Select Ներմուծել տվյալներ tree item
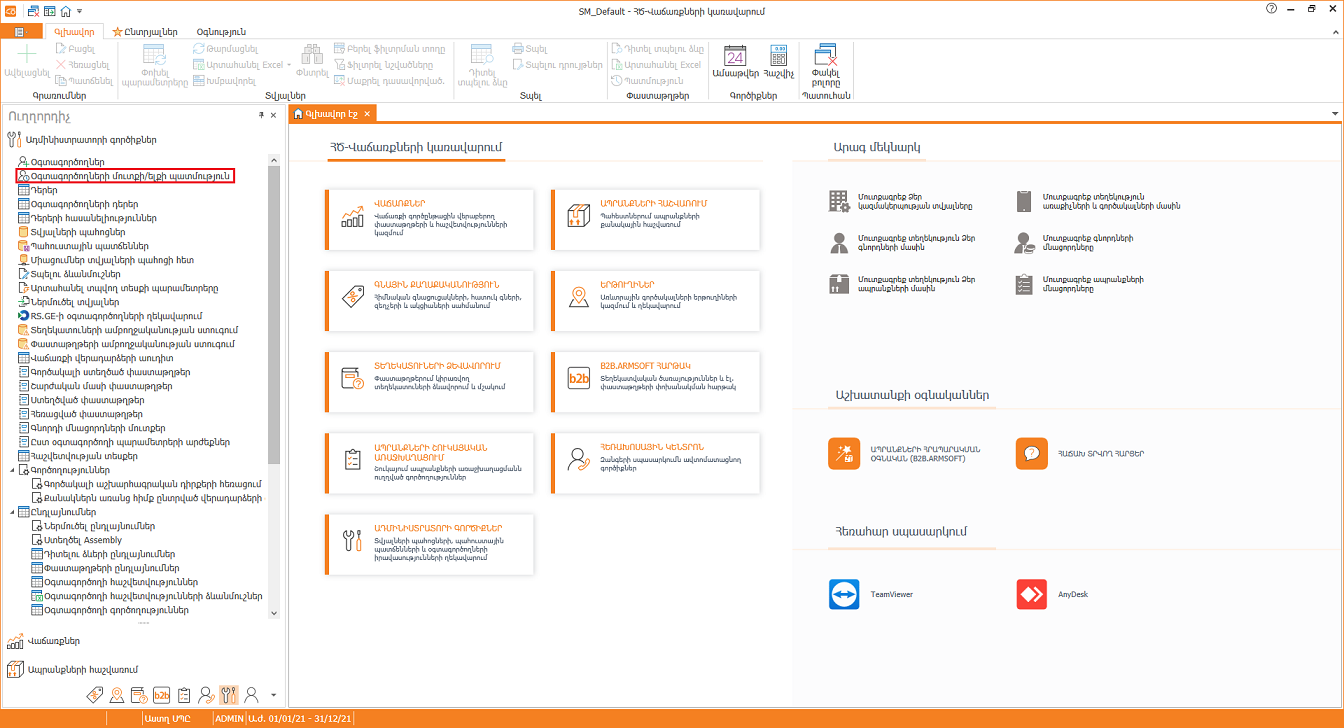The width and height of the screenshot is (1344, 728). [x=68, y=301]
